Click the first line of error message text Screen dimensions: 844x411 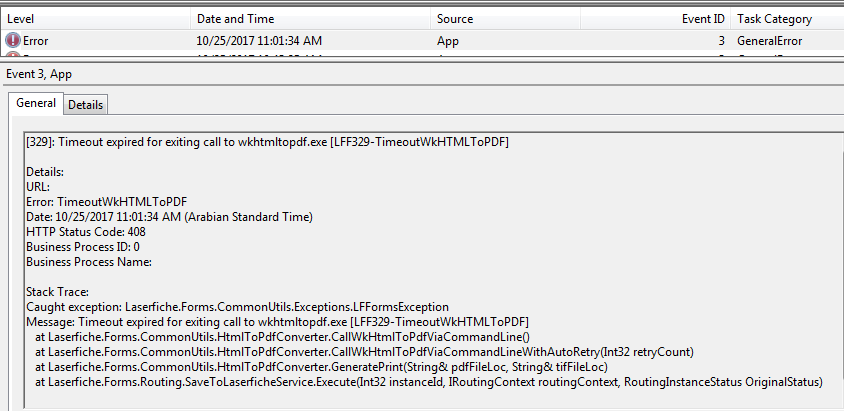click(268, 142)
